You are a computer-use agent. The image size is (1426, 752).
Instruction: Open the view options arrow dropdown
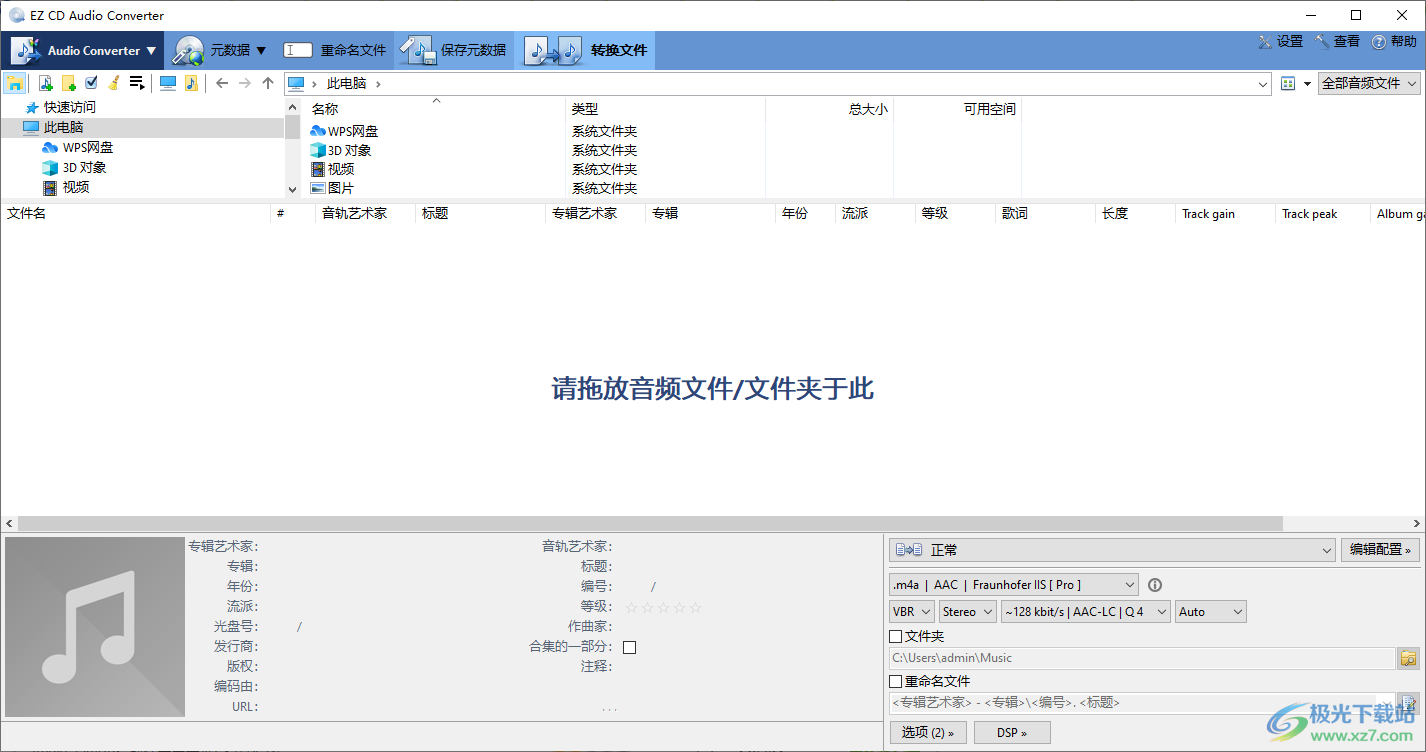point(1307,84)
